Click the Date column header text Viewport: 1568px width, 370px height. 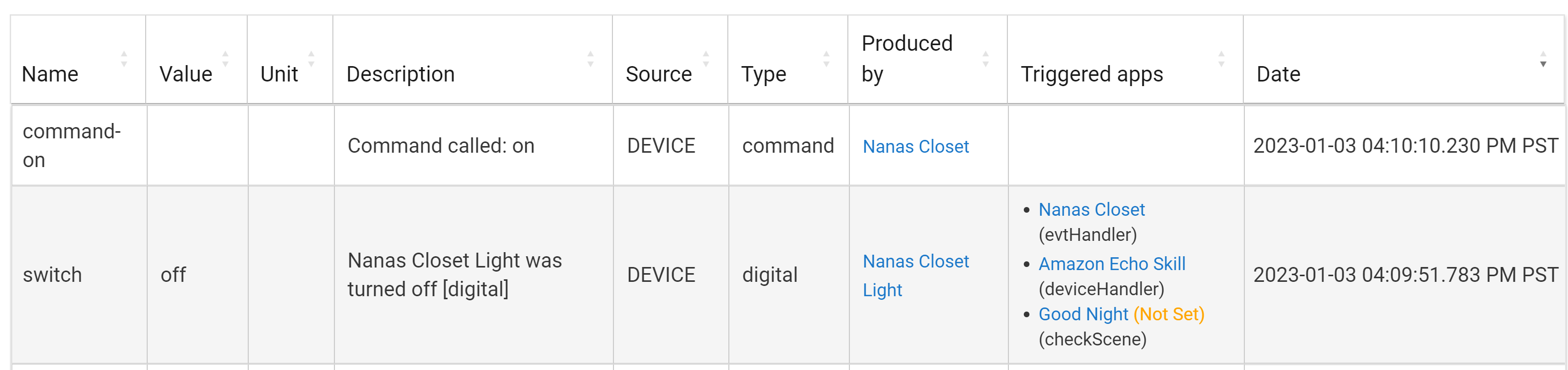(x=1278, y=74)
